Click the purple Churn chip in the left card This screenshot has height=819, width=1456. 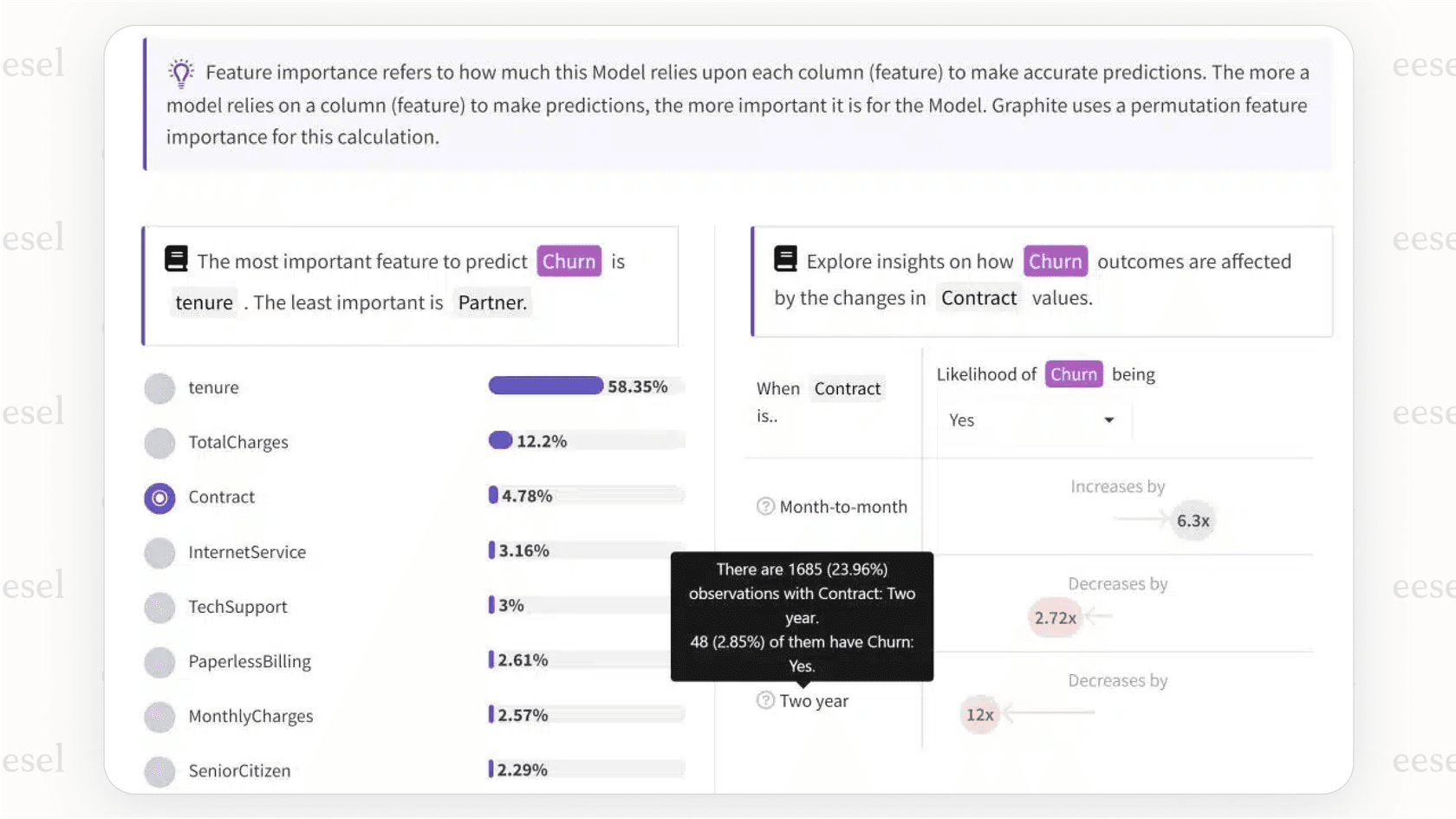(569, 261)
